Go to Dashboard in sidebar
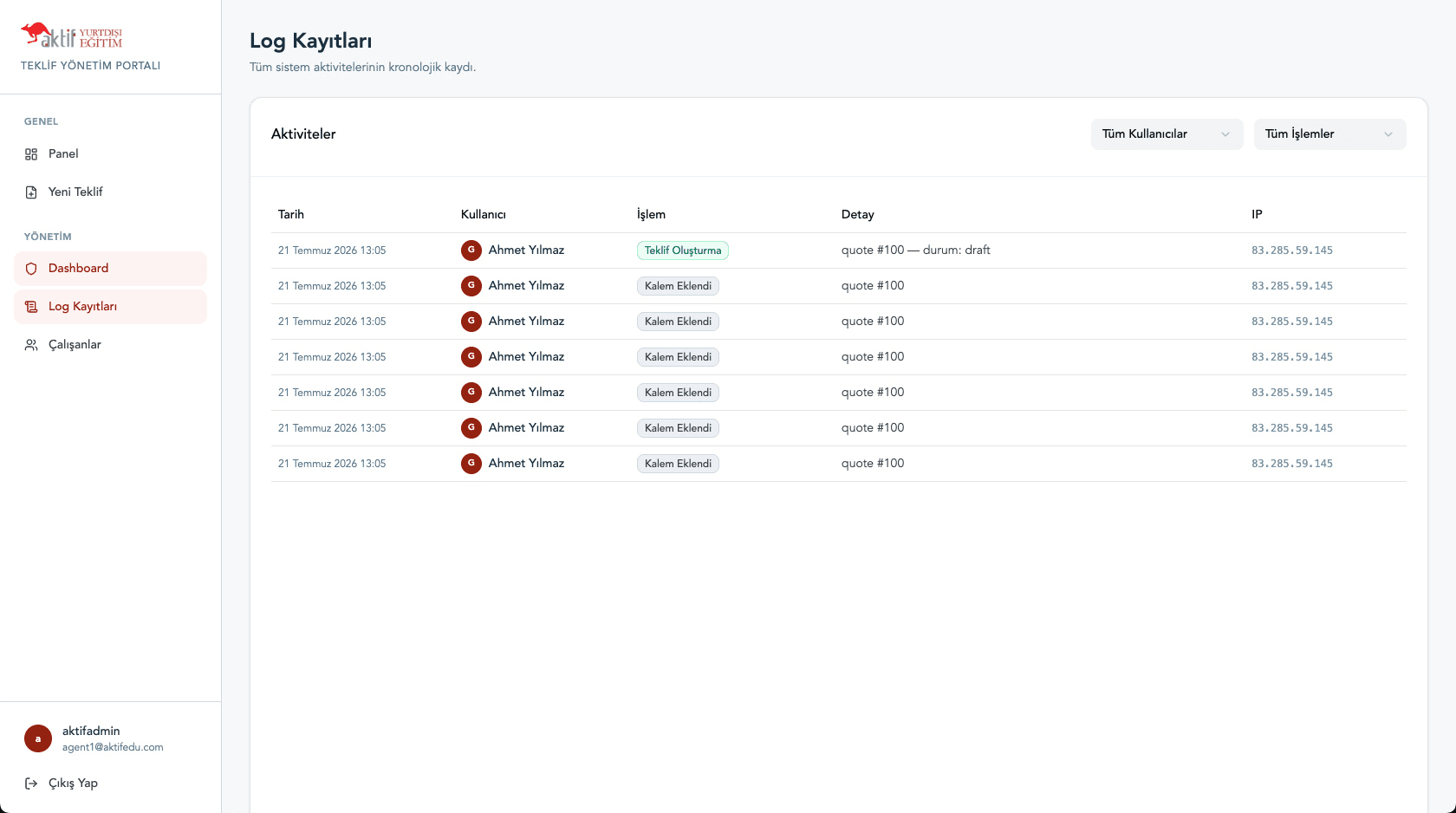This screenshot has height=813, width=1456. point(110,269)
